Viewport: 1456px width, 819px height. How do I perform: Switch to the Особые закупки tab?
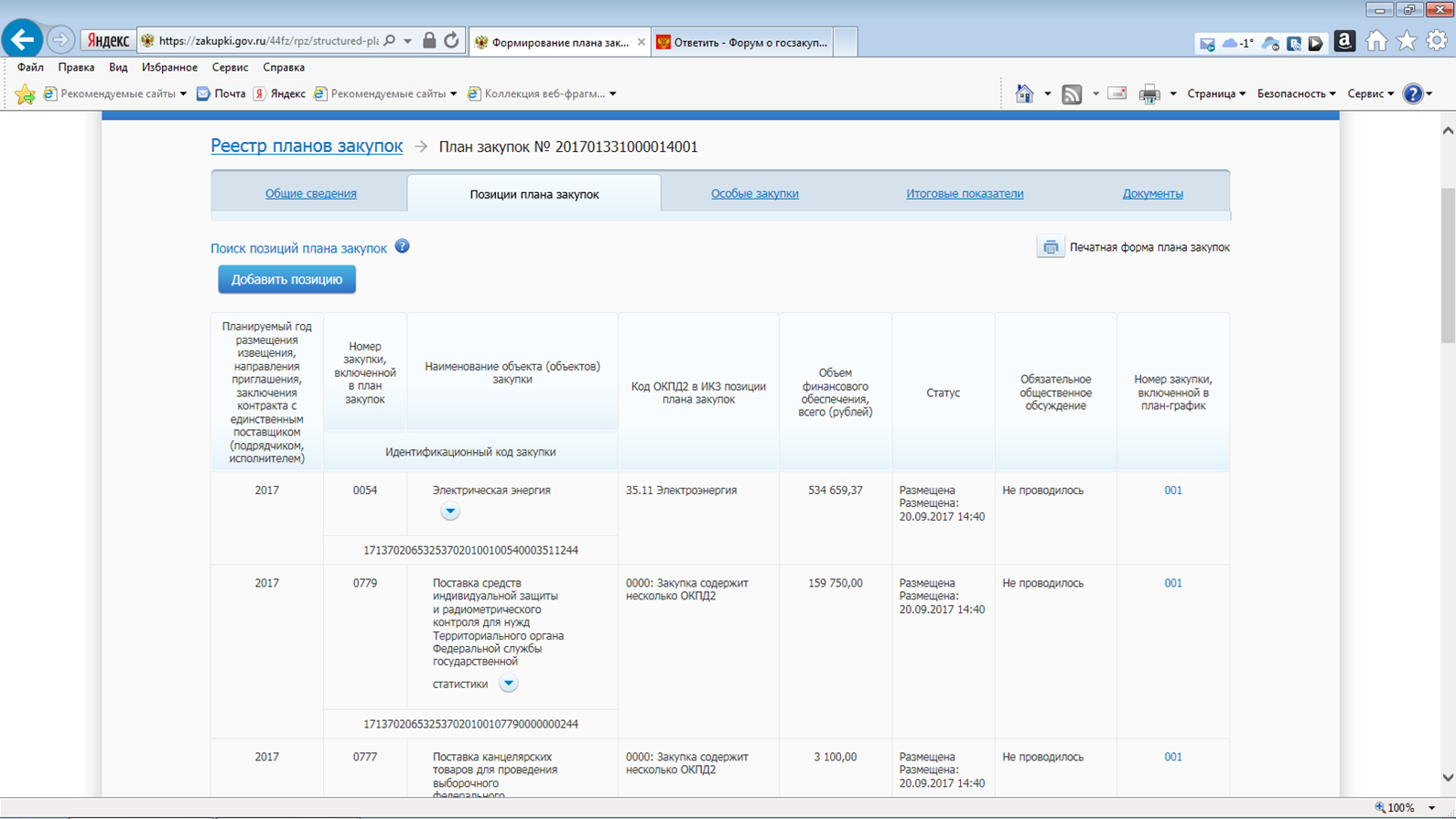tap(754, 193)
